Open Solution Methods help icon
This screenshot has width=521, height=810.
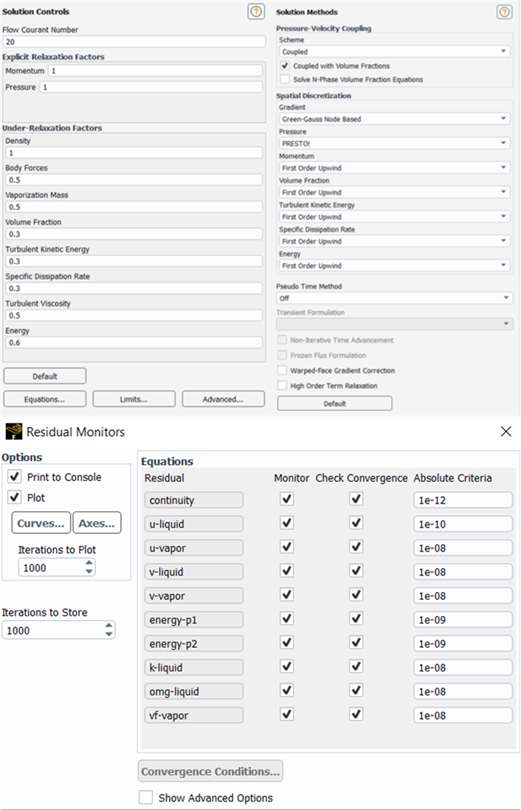tap(504, 12)
